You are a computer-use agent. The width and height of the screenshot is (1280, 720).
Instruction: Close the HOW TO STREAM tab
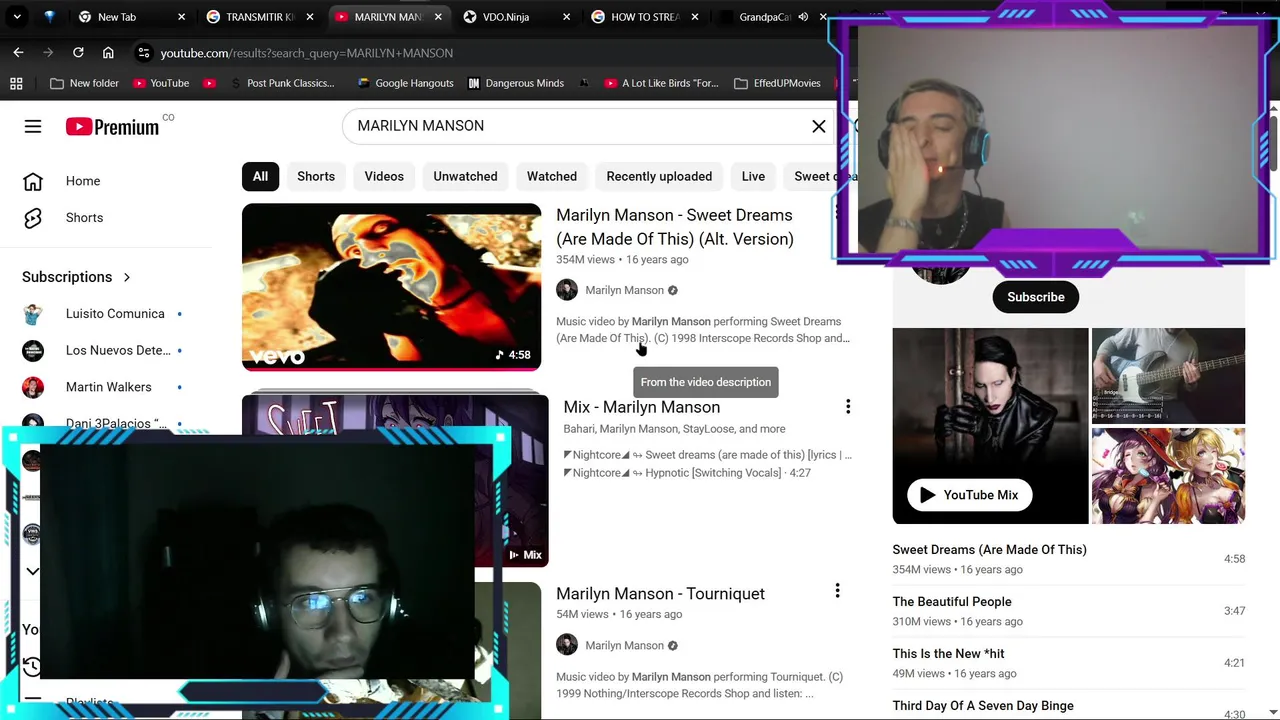695,17
